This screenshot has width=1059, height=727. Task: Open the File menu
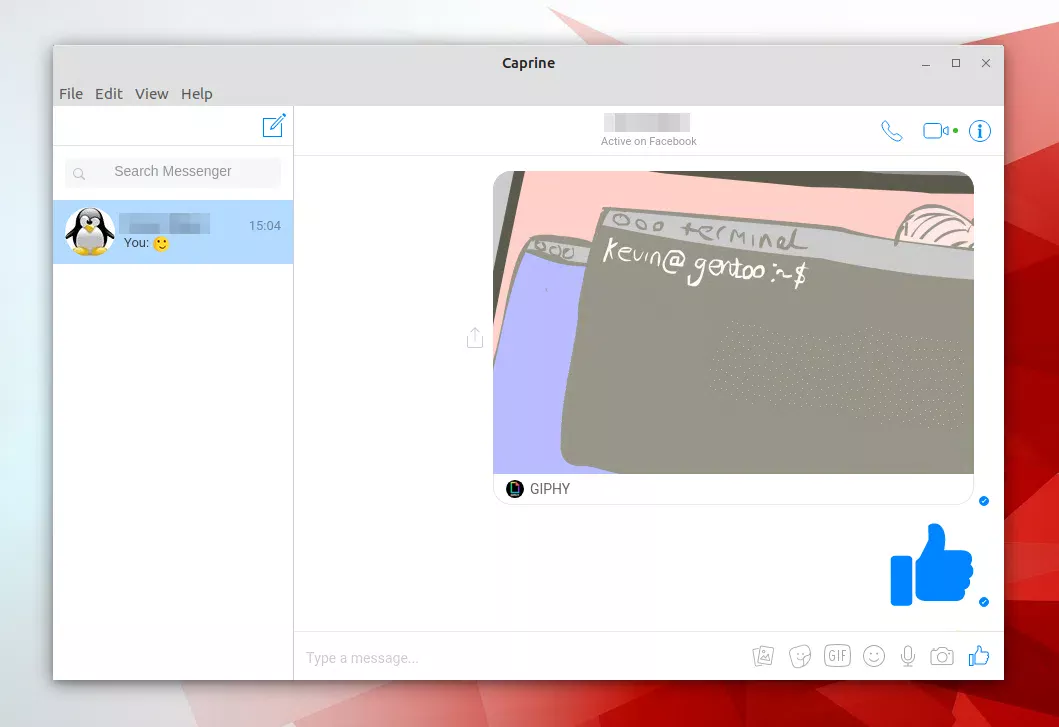click(x=70, y=93)
